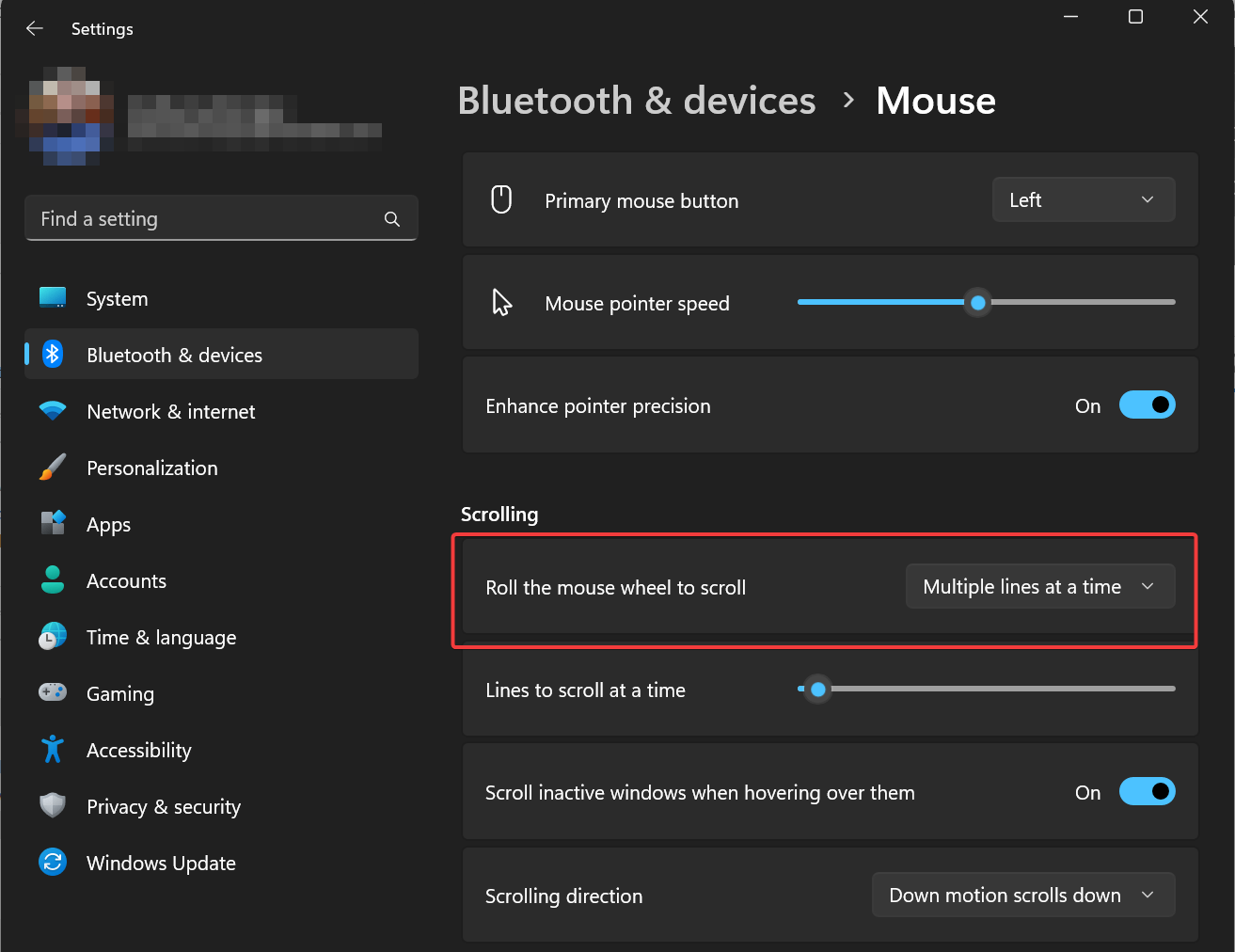
Task: Click the Gaming controller icon
Action: [x=53, y=693]
